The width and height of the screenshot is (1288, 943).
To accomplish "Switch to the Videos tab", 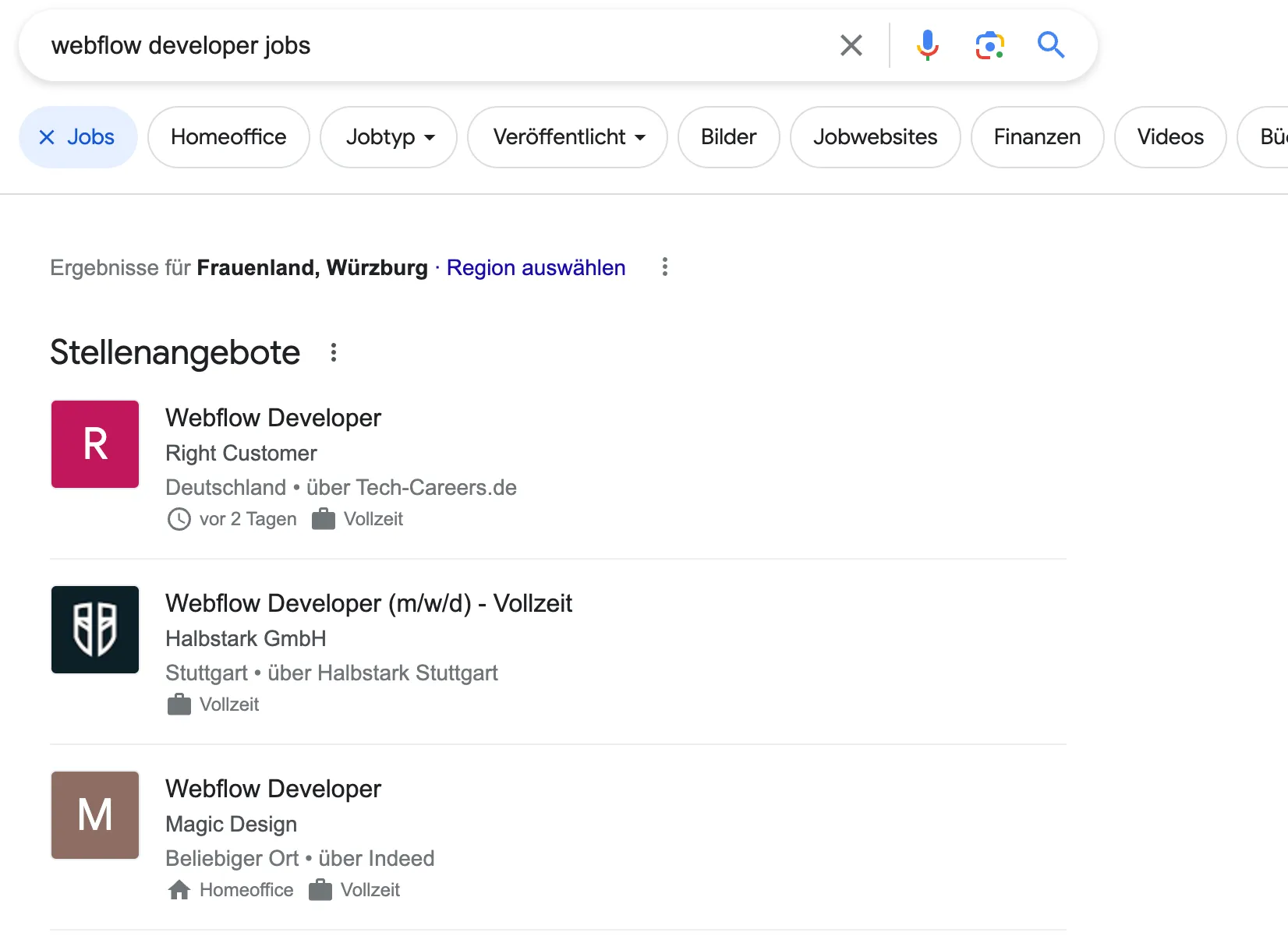I will 1170,137.
